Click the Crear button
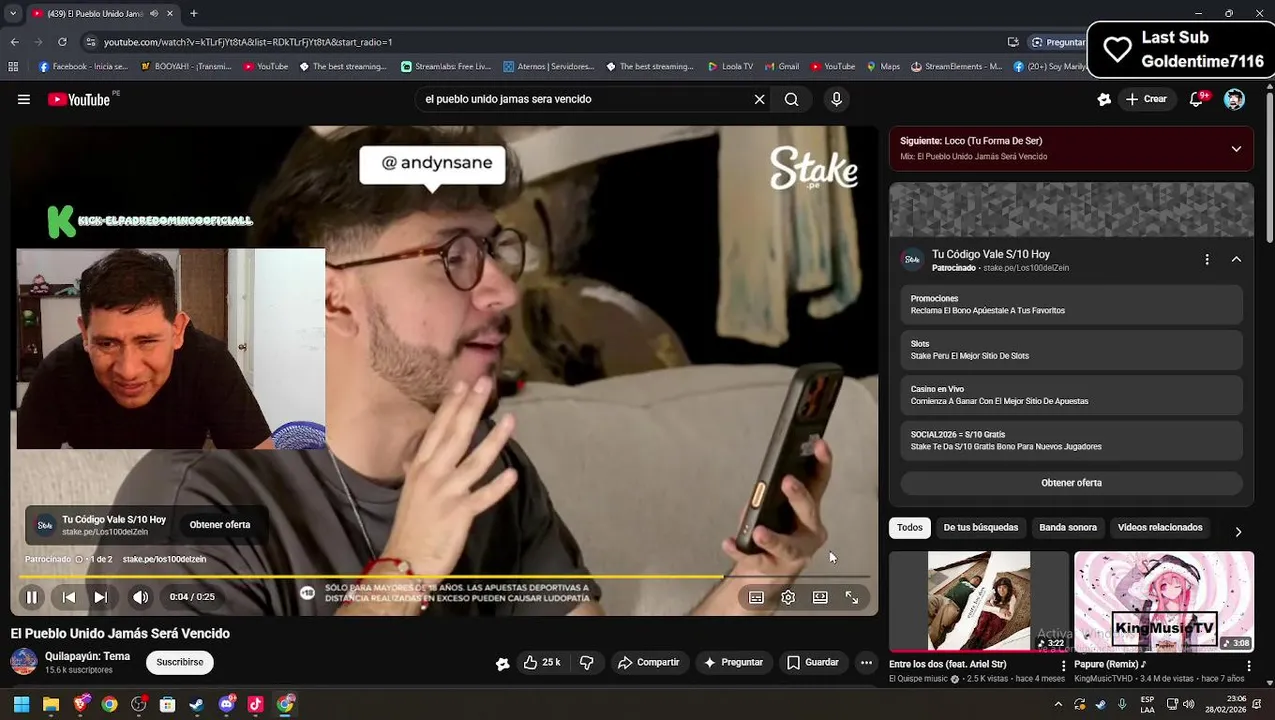 [x=1146, y=99]
